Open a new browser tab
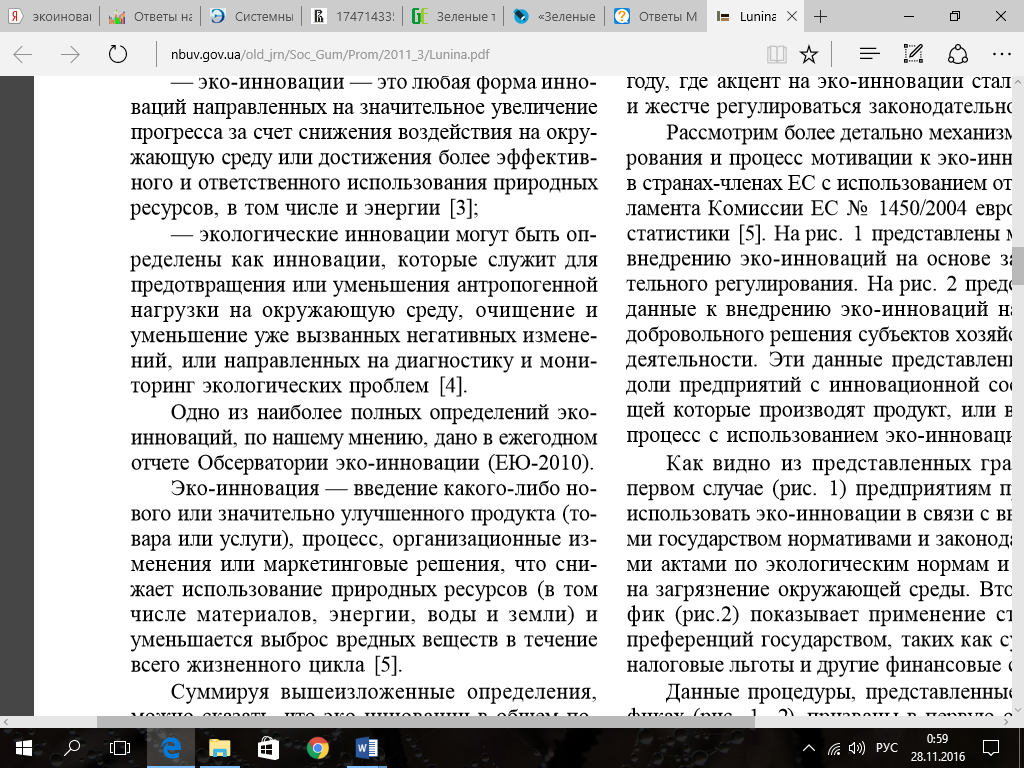This screenshot has width=1024, height=768. point(821,16)
